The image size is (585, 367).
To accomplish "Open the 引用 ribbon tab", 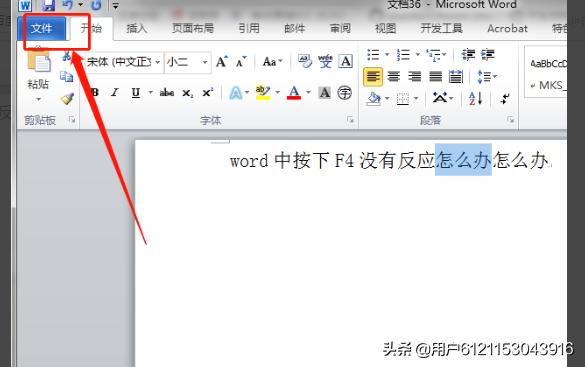I will pyautogui.click(x=249, y=28).
